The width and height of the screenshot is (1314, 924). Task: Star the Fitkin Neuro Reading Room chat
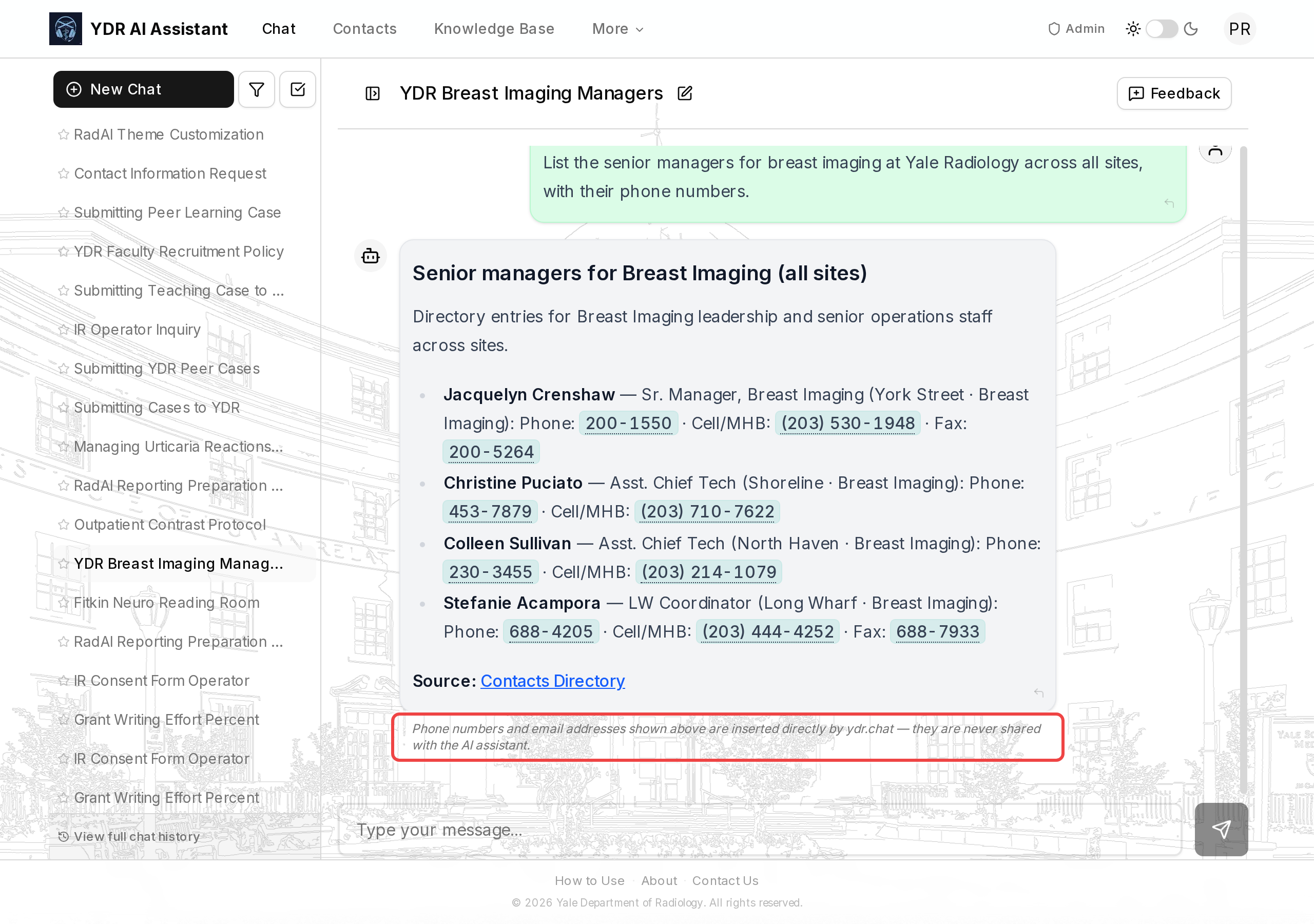64,603
